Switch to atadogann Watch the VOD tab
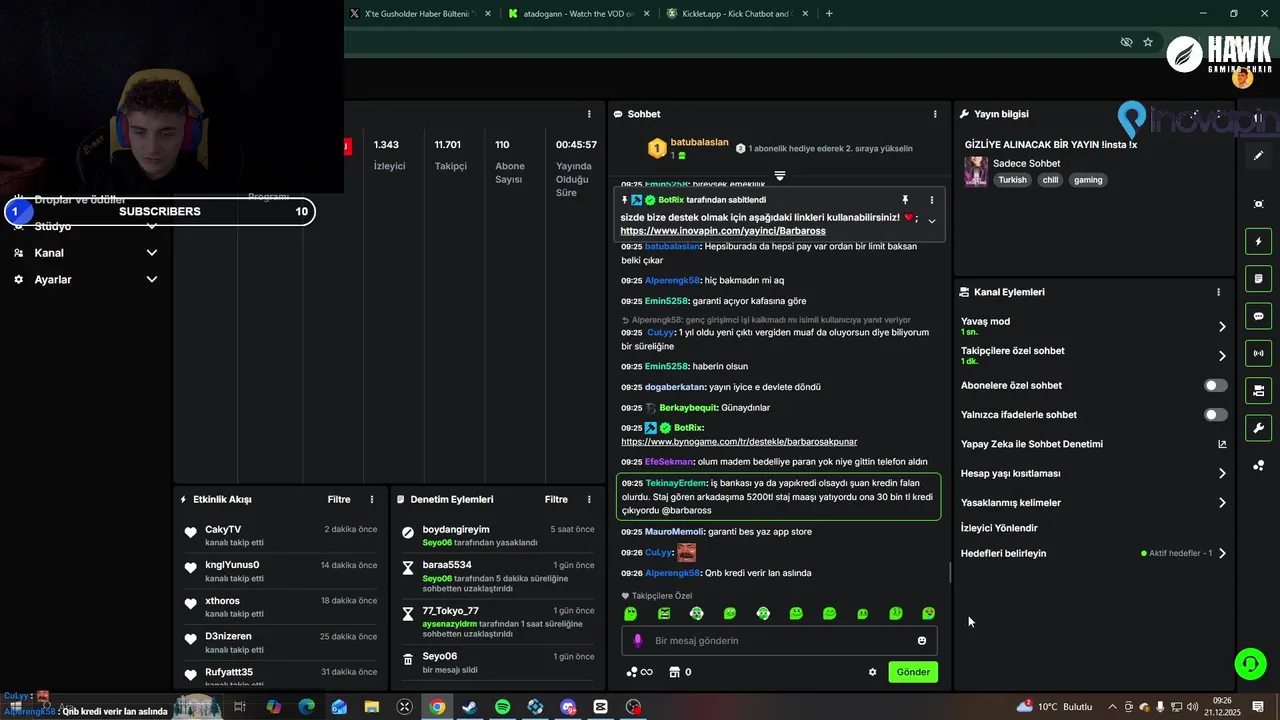 click(x=577, y=14)
